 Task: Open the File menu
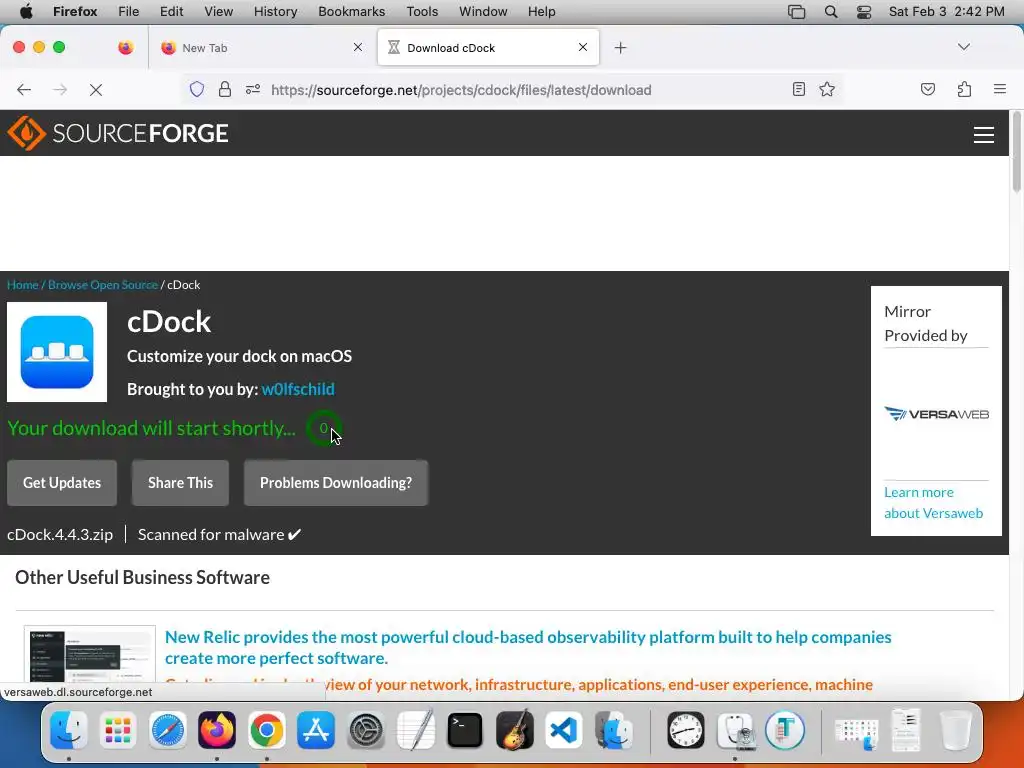(129, 12)
